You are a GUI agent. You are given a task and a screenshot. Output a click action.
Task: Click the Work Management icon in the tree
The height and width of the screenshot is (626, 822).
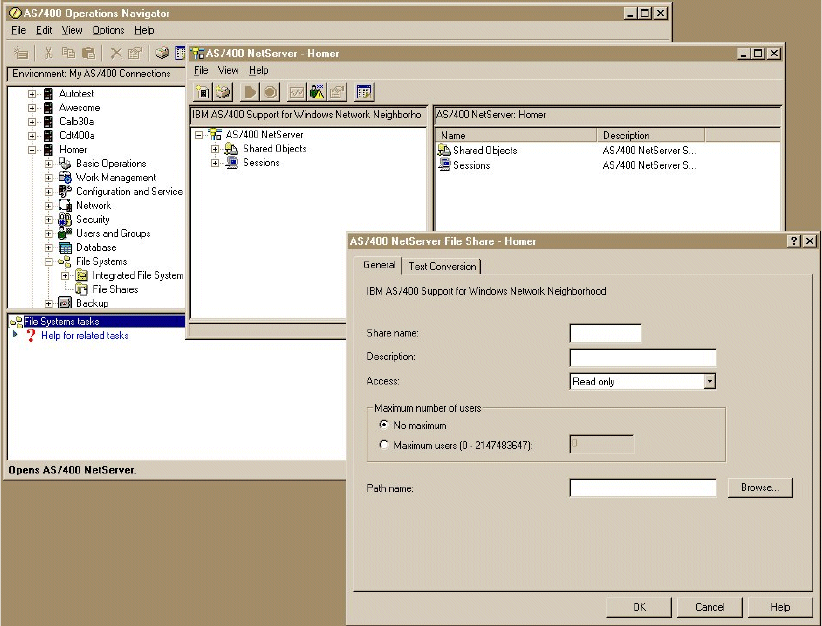[65, 178]
